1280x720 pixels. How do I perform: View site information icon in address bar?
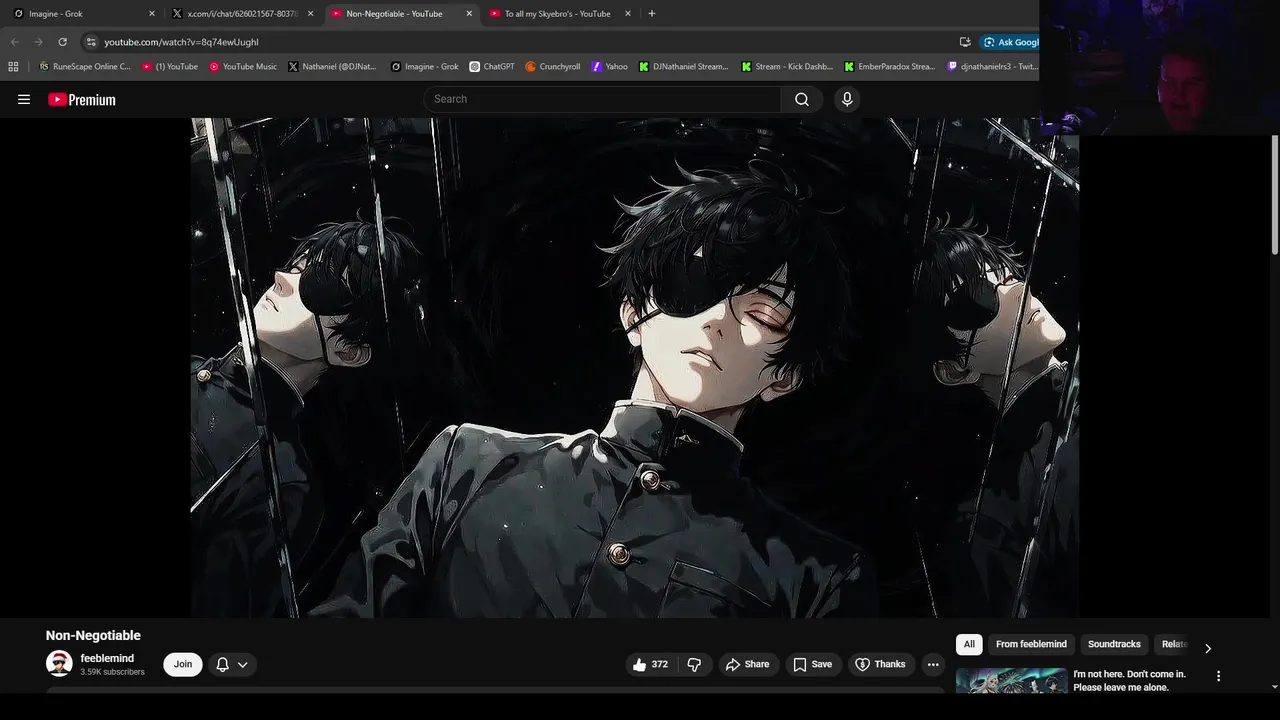click(91, 42)
